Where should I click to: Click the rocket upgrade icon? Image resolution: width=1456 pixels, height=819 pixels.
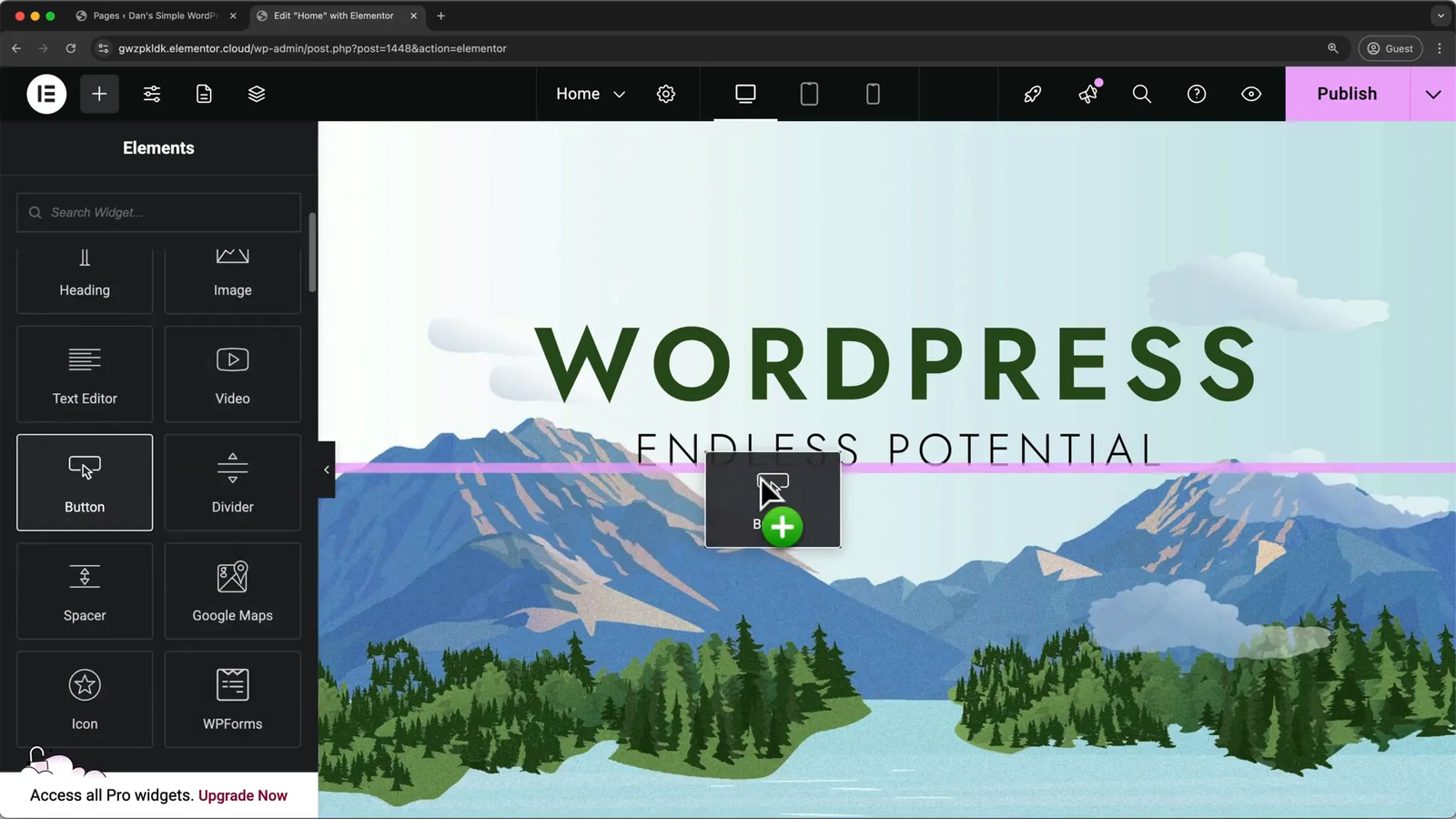pyautogui.click(x=1032, y=94)
